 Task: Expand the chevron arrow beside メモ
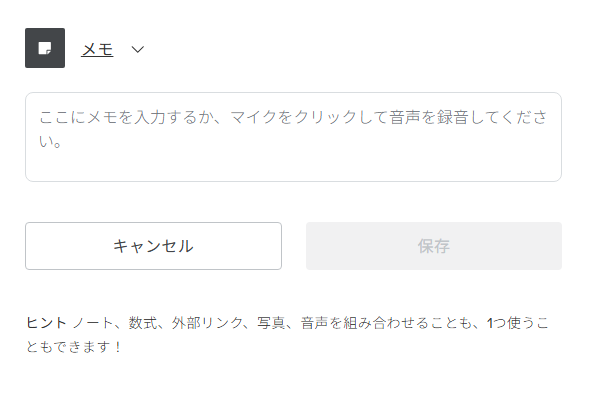point(138,49)
